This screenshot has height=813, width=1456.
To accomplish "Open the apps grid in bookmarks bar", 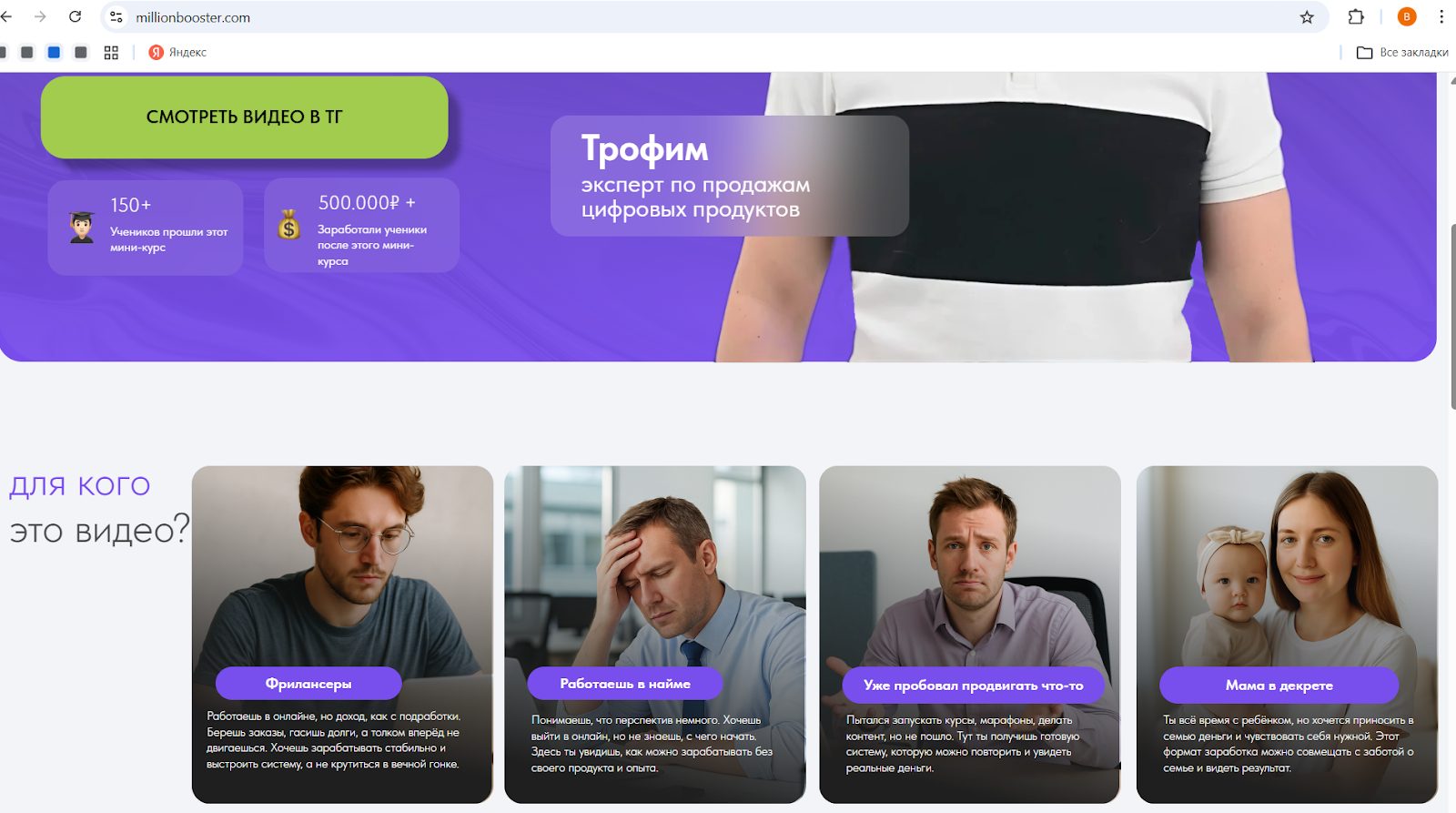I will [x=111, y=53].
